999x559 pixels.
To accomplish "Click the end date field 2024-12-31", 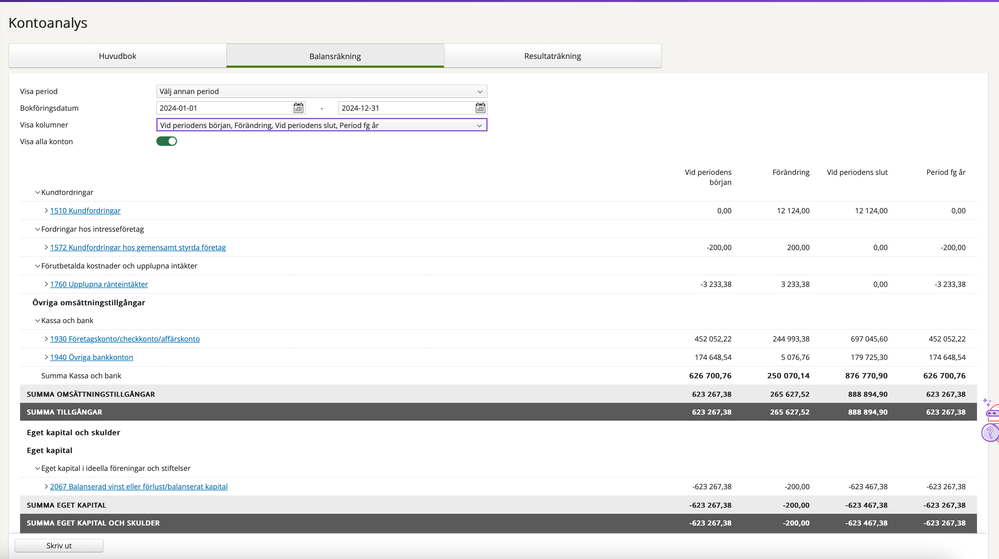I will coord(405,108).
